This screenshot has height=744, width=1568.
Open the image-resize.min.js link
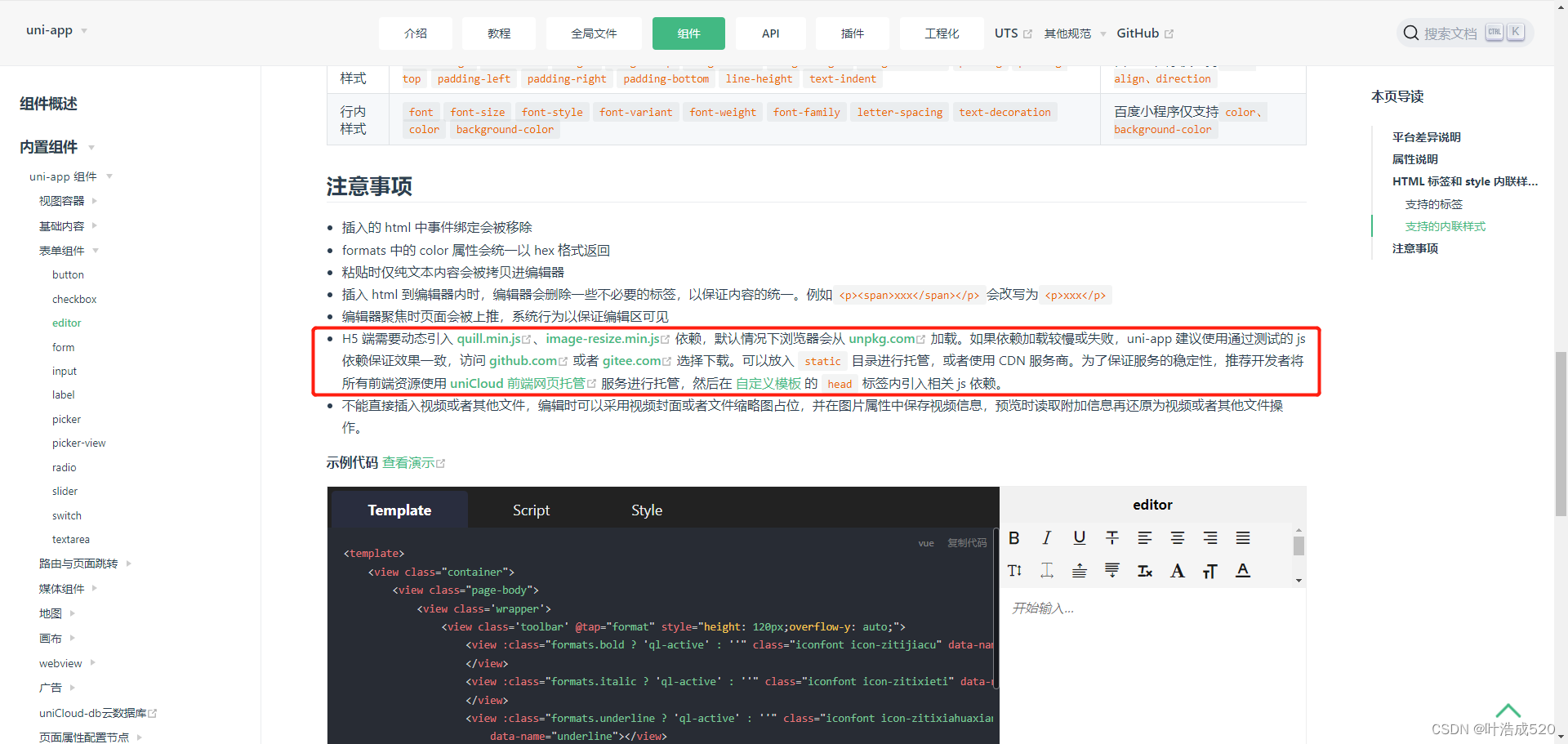click(x=608, y=339)
